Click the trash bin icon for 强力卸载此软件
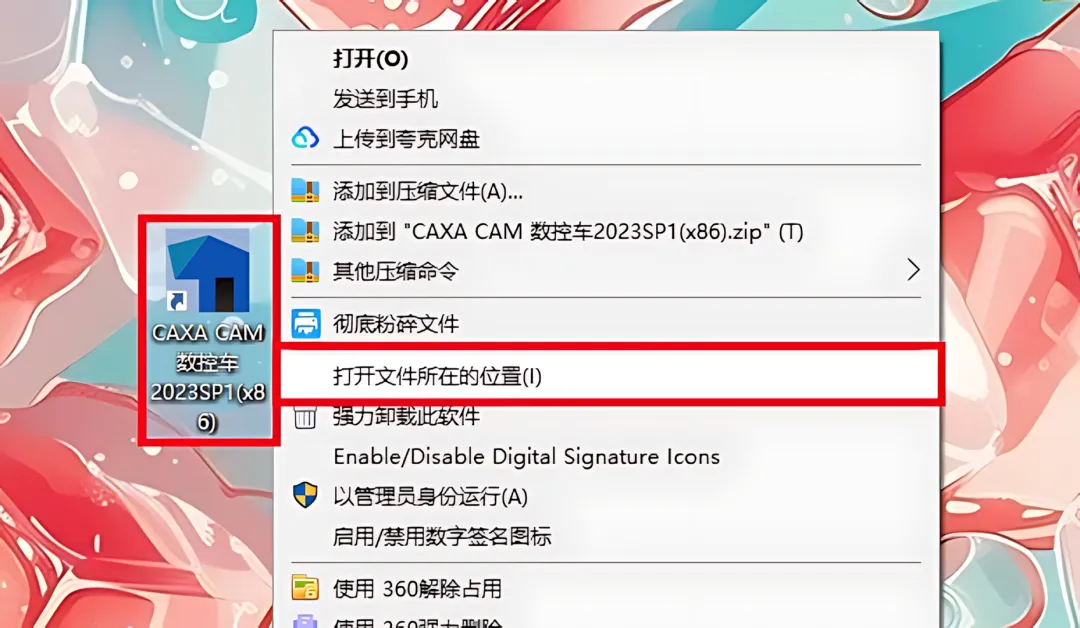This screenshot has width=1080, height=628. (305, 415)
